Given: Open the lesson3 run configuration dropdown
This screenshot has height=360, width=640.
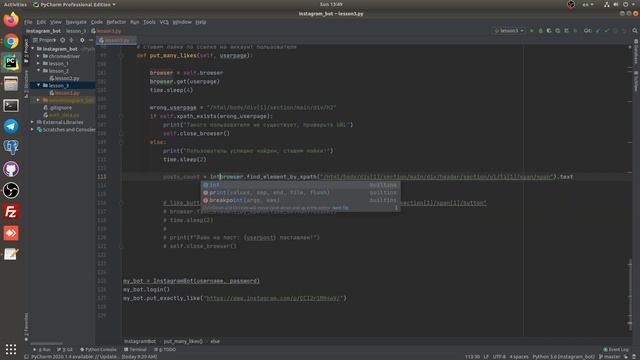Looking at the screenshot, I should (509, 31).
